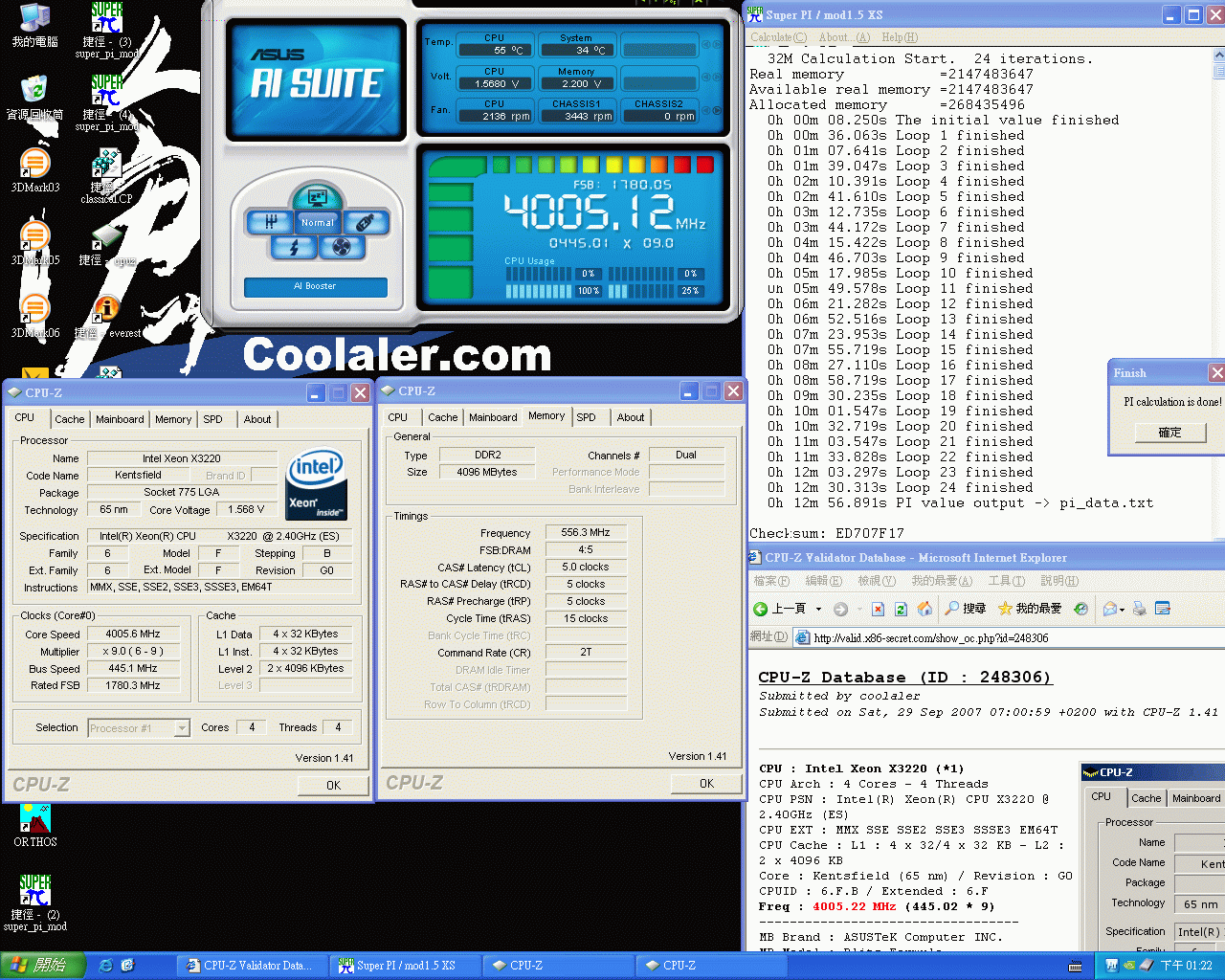Image resolution: width=1225 pixels, height=980 pixels.
Task: Open the fan control icon in AI Suite
Action: pos(342,247)
